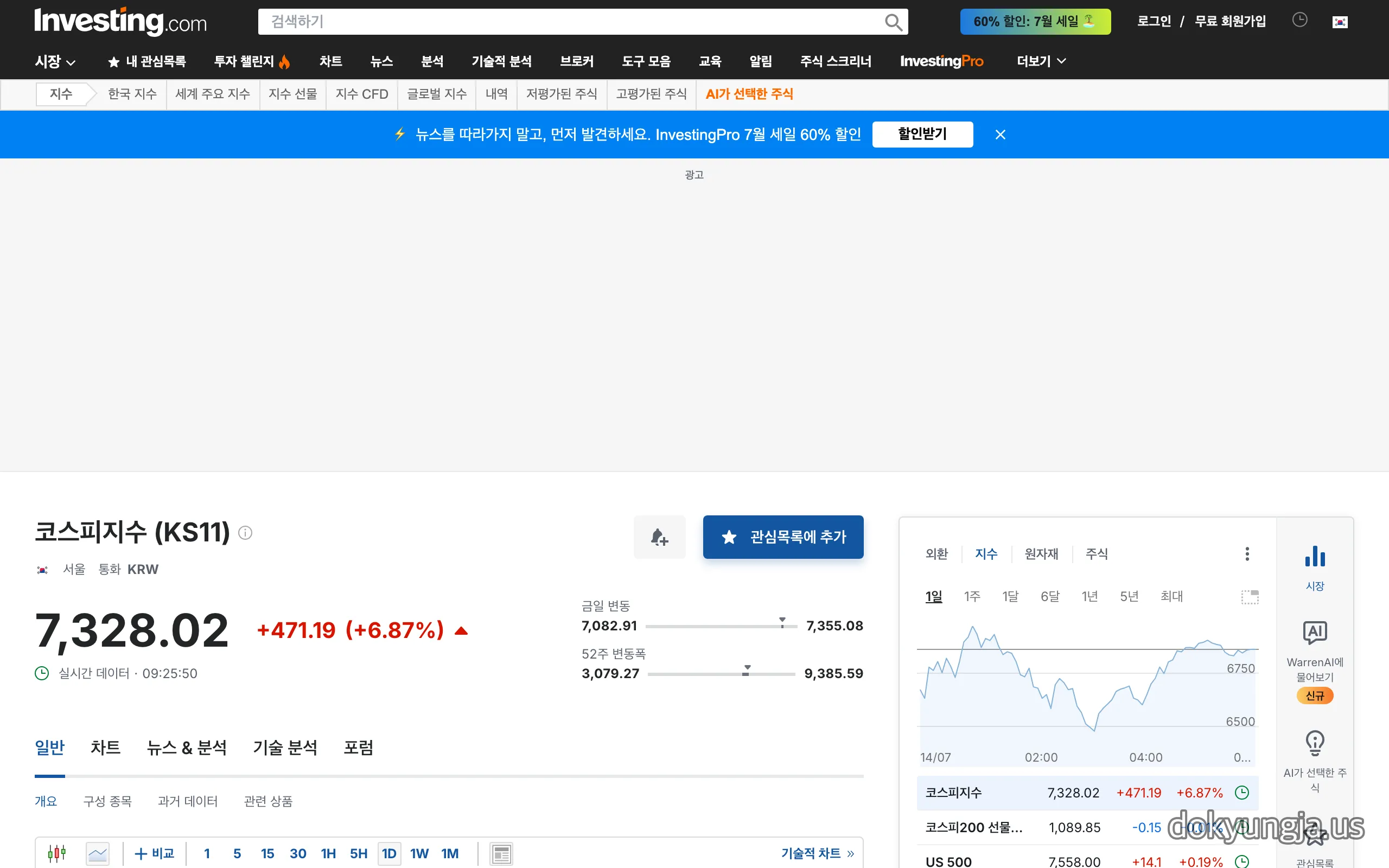Click the Investing.com logo
The width and height of the screenshot is (1389, 868).
120,21
